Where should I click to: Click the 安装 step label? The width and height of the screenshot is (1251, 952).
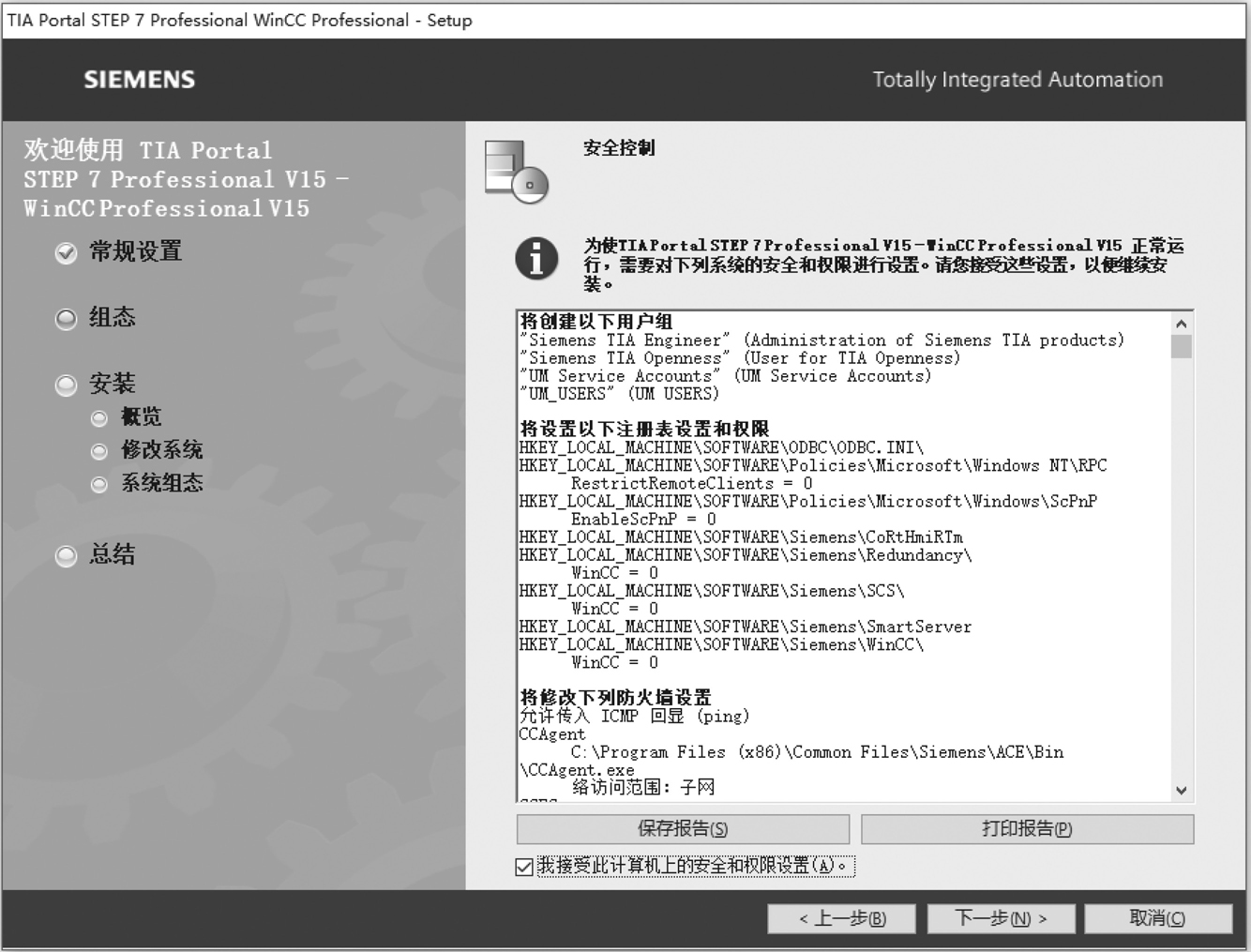click(x=112, y=384)
